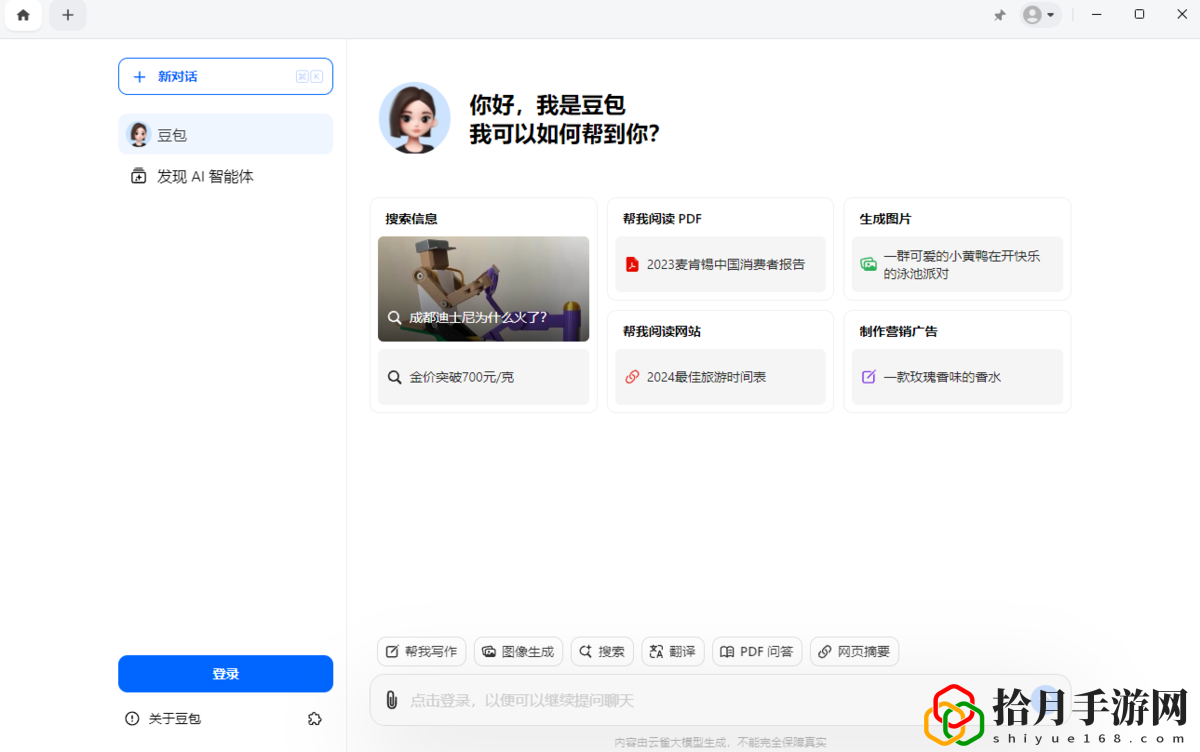1200x752 pixels.
Task: Click the 生成图片 card heading
Action: pos(885,219)
